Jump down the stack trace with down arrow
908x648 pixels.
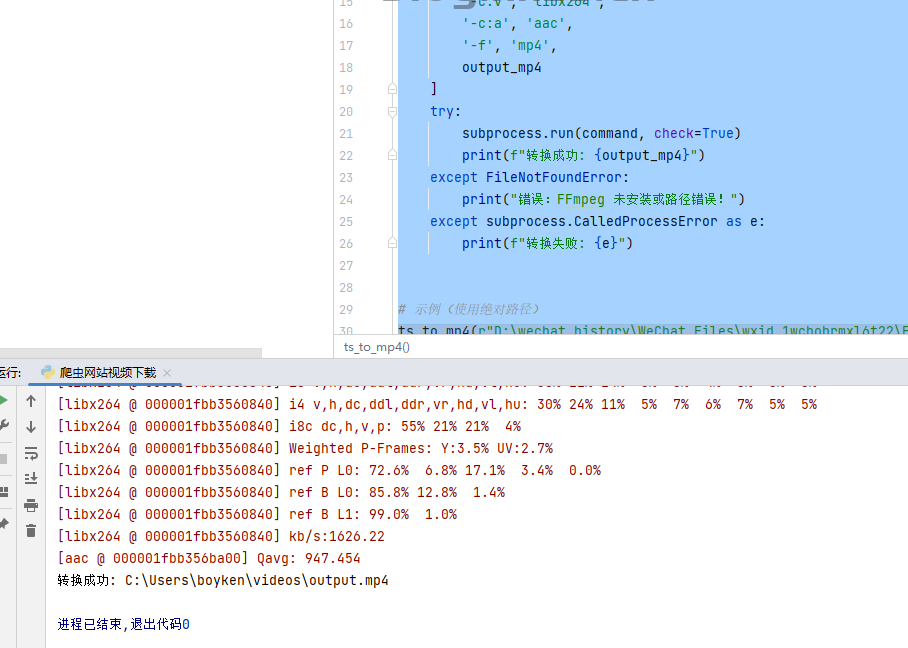tap(31, 427)
